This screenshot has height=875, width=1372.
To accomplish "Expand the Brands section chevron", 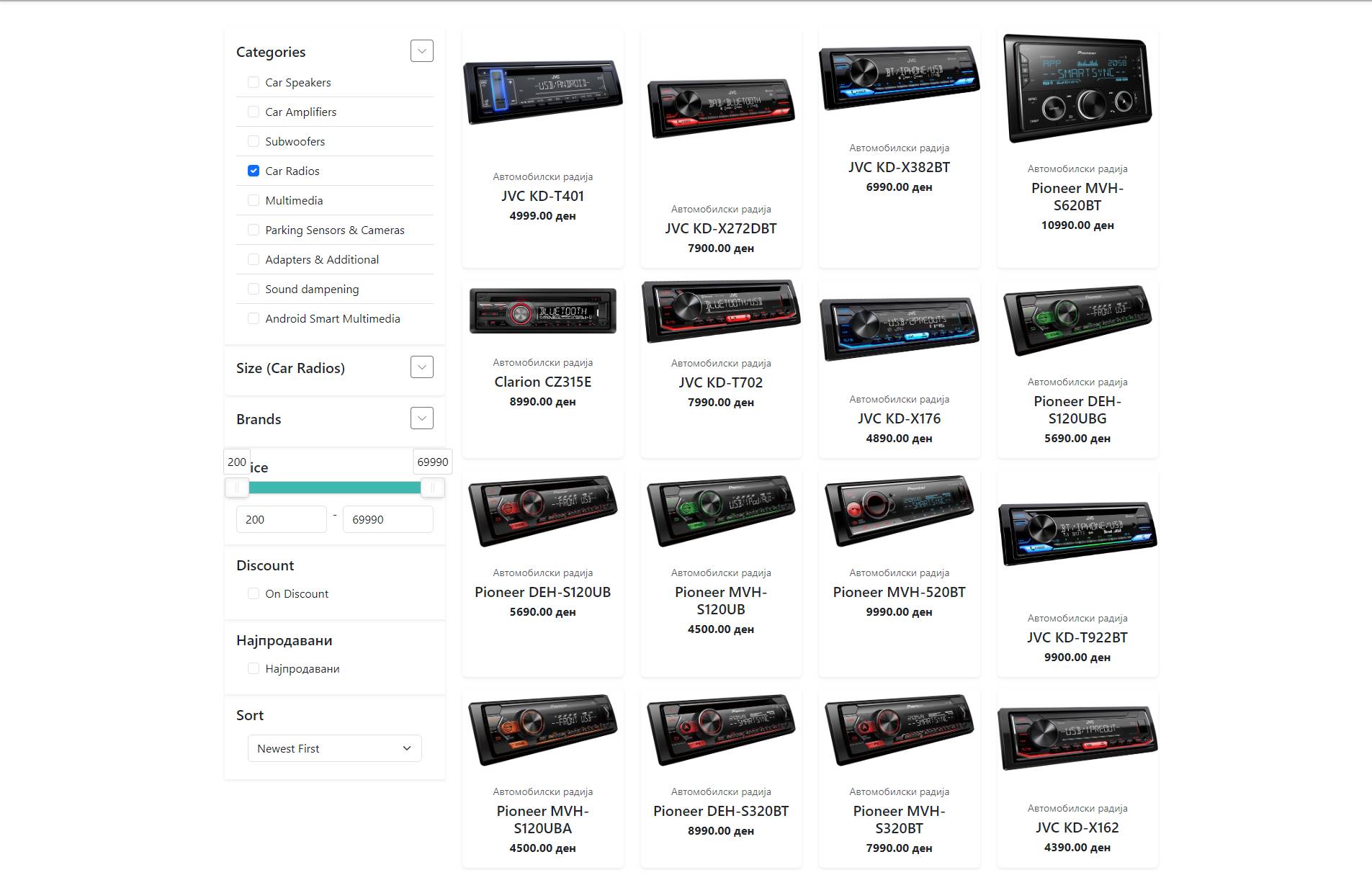I will 422,418.
